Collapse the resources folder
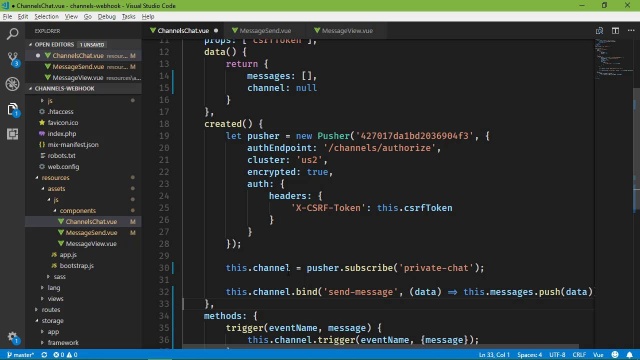The height and width of the screenshot is (360, 640). (56, 178)
